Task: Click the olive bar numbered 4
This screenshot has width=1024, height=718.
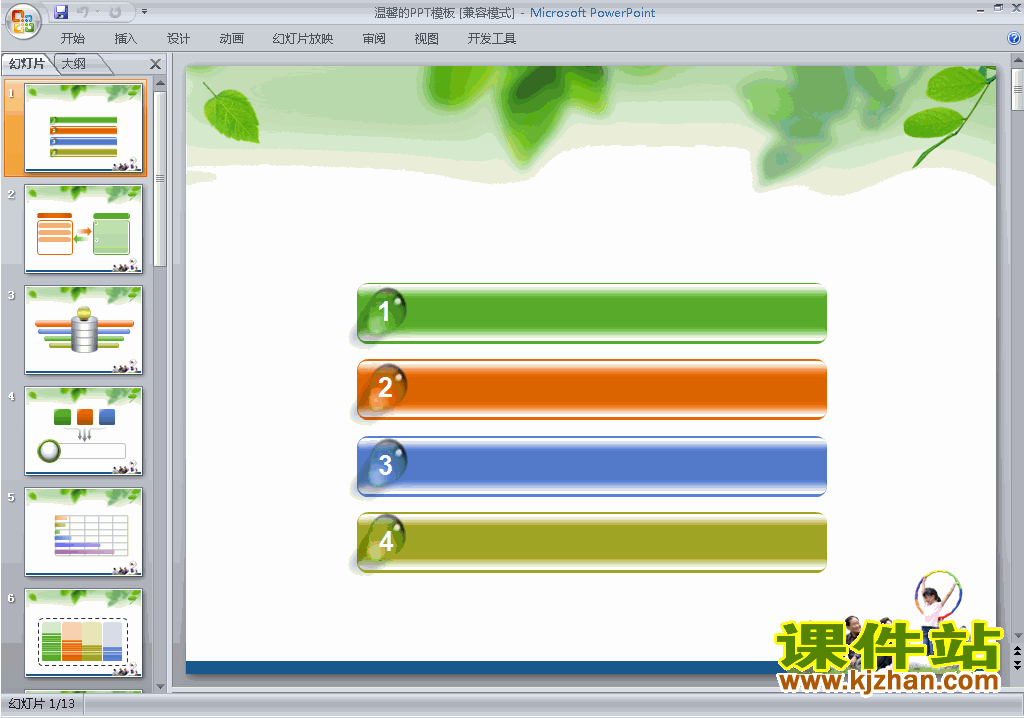Action: point(592,542)
